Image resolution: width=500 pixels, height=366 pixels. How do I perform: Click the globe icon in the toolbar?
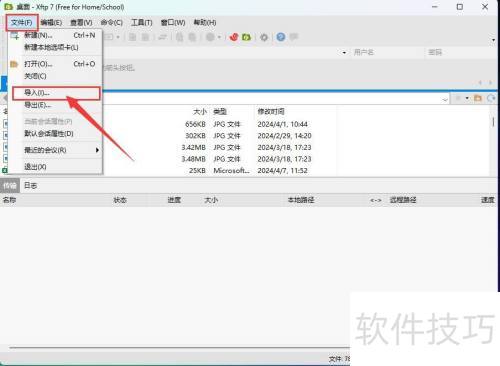(x=210, y=37)
